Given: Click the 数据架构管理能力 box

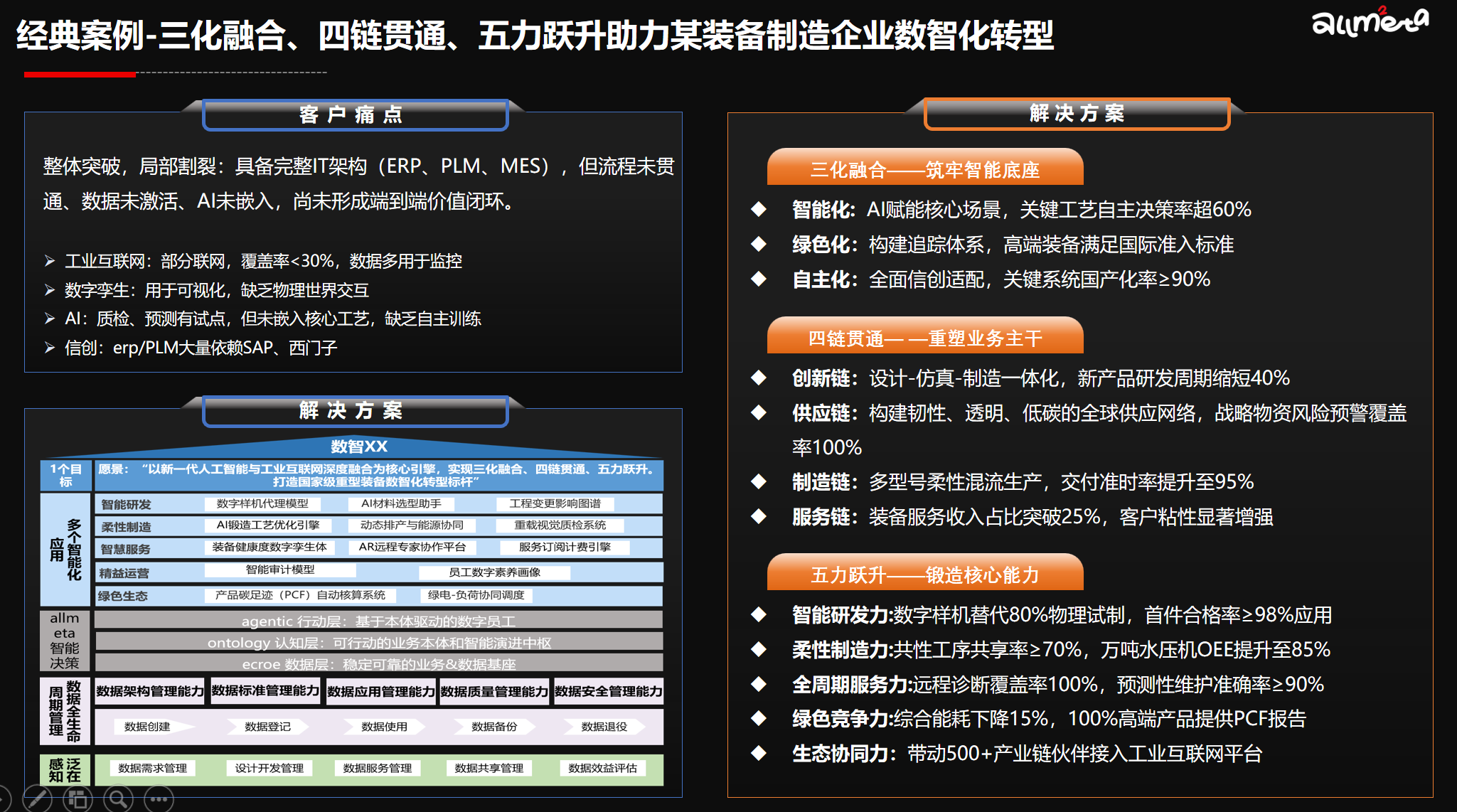Looking at the screenshot, I should [x=149, y=691].
